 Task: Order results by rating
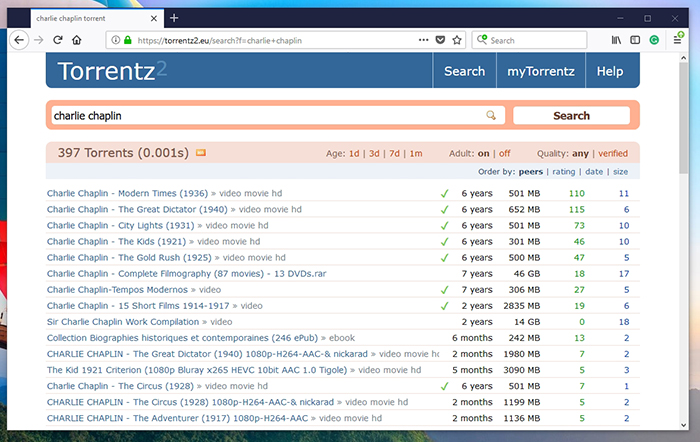pyautogui.click(x=563, y=172)
